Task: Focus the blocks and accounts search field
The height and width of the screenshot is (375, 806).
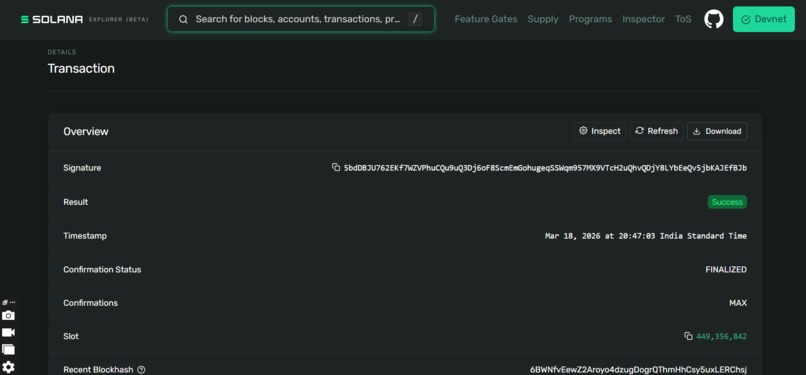Action: click(x=301, y=20)
